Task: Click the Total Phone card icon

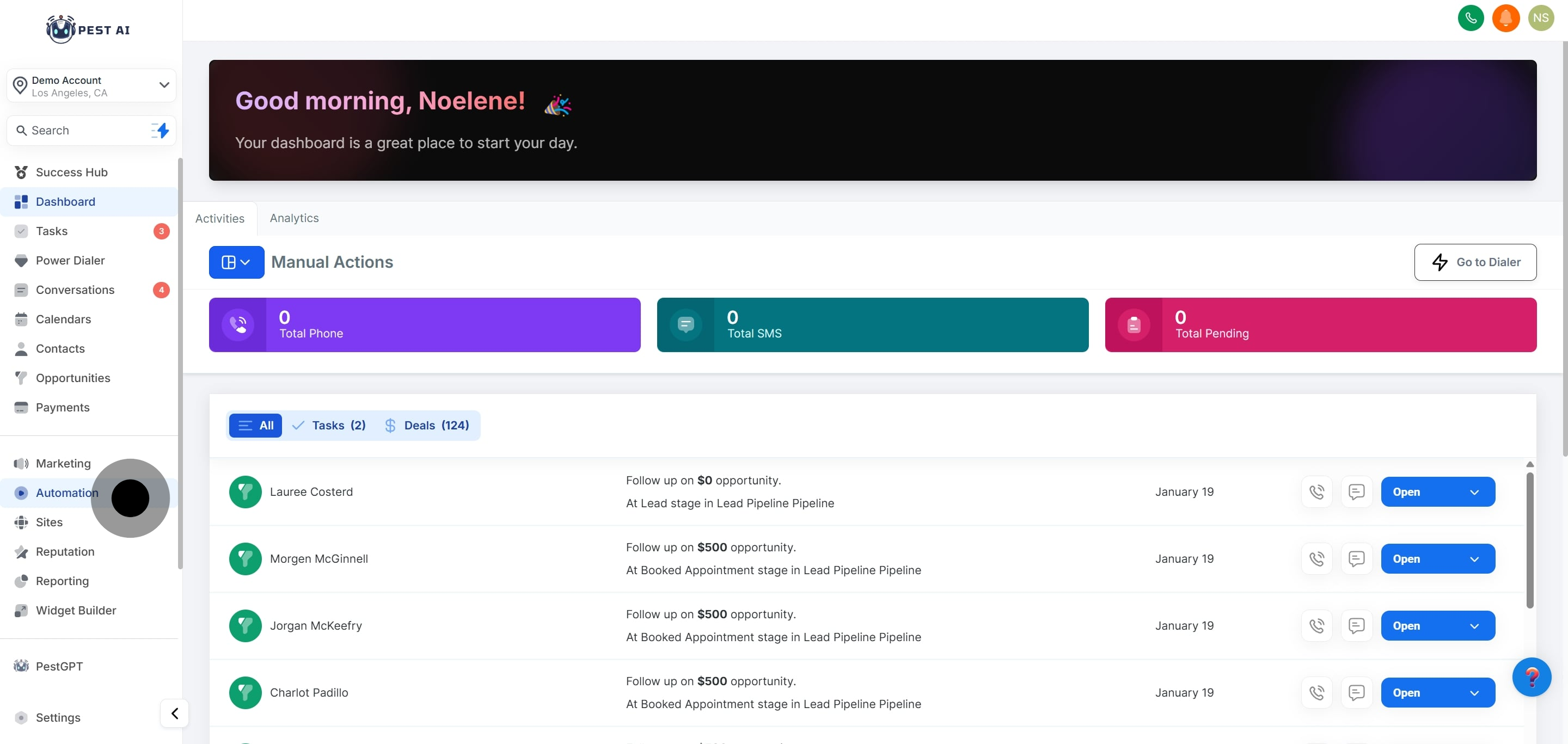Action: pyautogui.click(x=237, y=325)
